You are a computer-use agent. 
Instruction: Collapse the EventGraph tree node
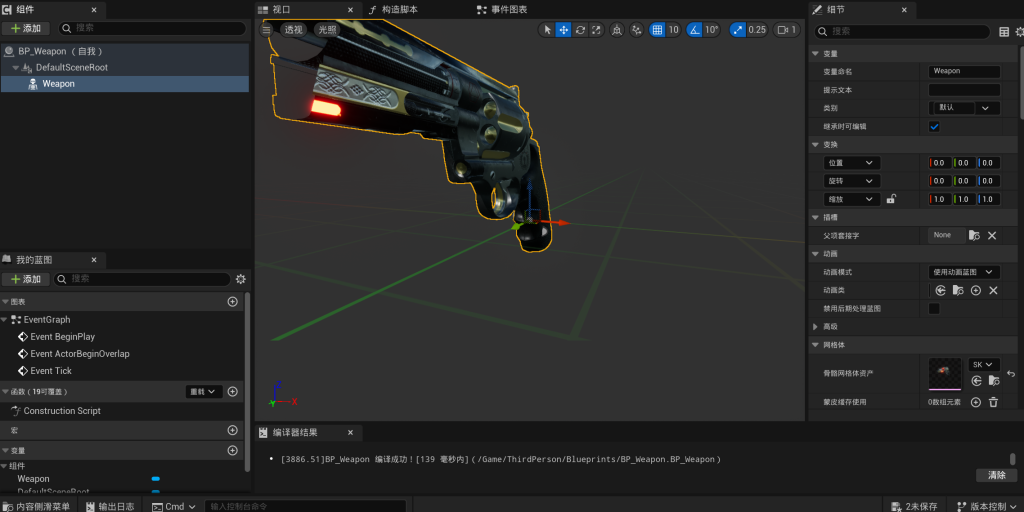4,319
